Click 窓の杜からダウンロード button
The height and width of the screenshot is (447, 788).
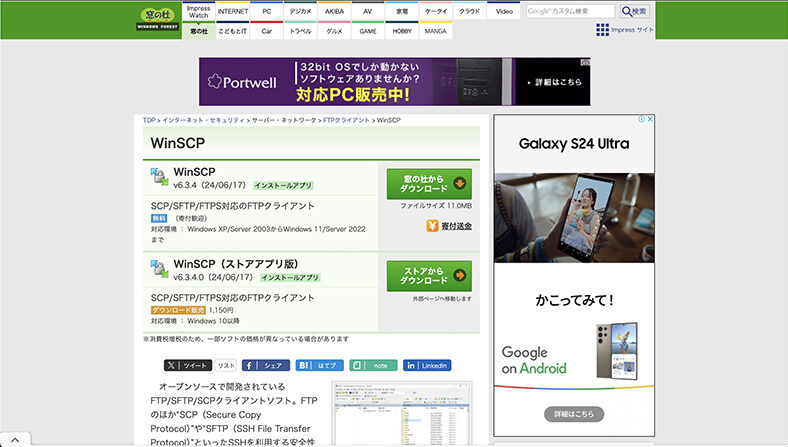click(429, 184)
